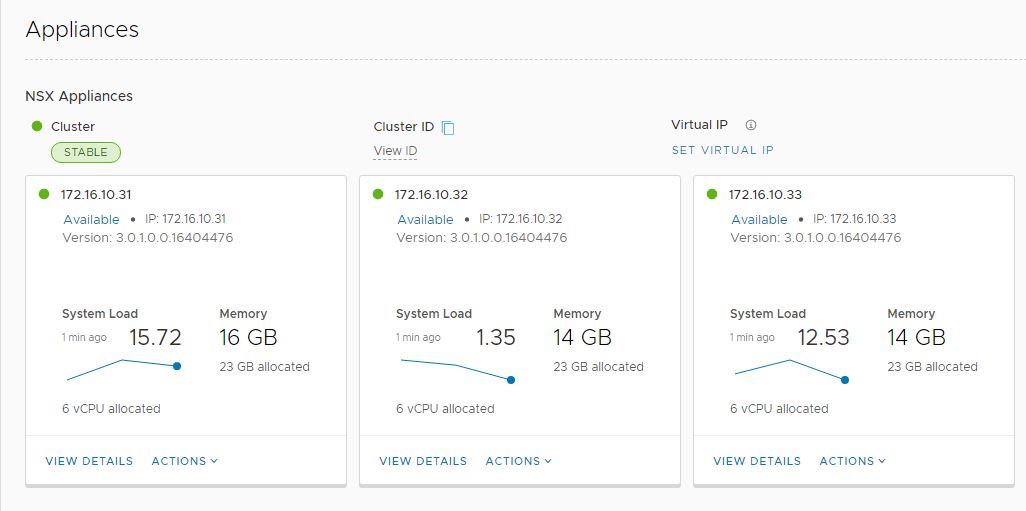Click the System Load graph for 172.16.10.31
Viewport: 1026px width, 511px height.
coord(122,369)
